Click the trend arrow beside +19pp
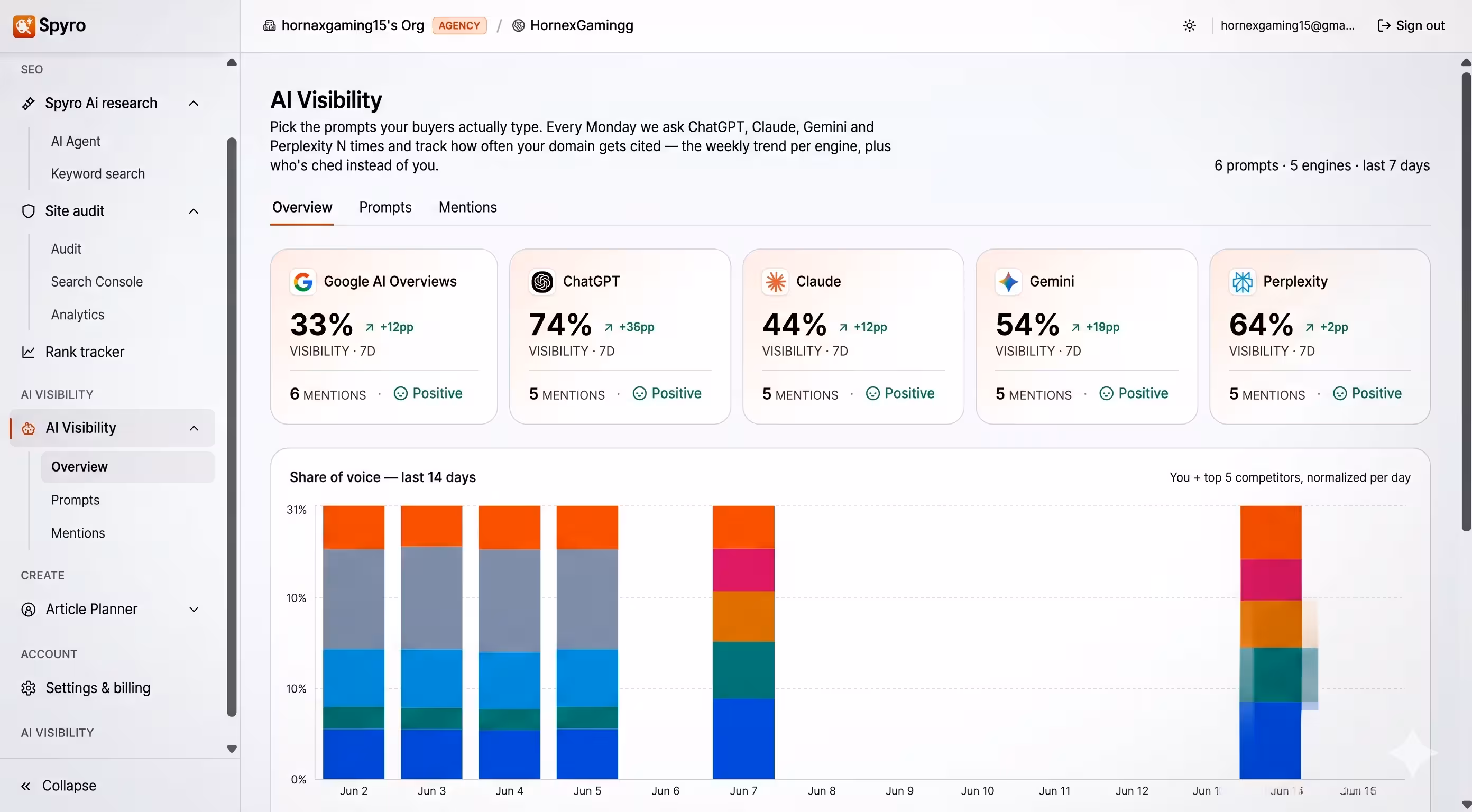This screenshot has width=1472, height=812. click(x=1075, y=327)
